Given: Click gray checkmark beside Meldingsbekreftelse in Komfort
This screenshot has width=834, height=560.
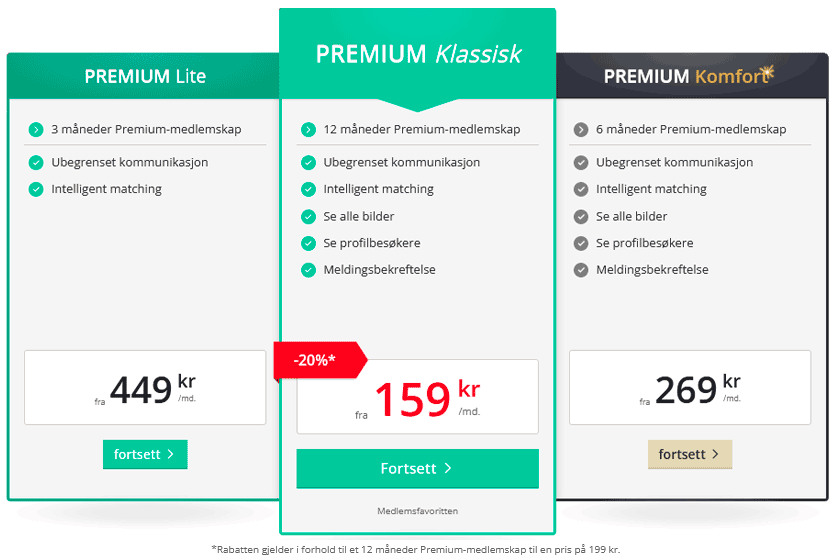Looking at the screenshot, I should pyautogui.click(x=581, y=270).
